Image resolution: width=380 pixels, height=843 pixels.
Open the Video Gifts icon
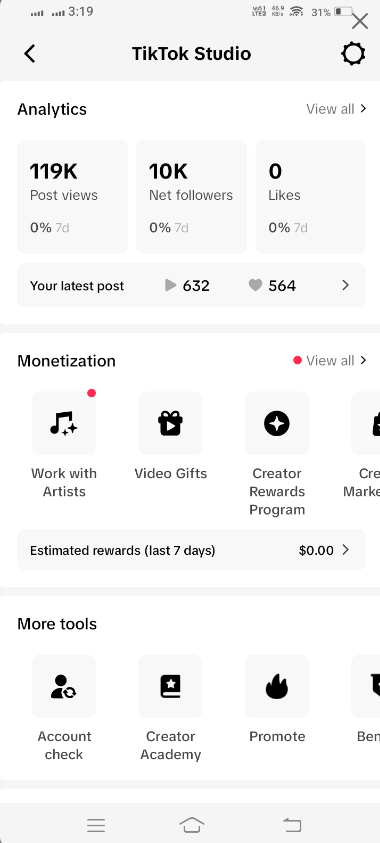click(170, 423)
